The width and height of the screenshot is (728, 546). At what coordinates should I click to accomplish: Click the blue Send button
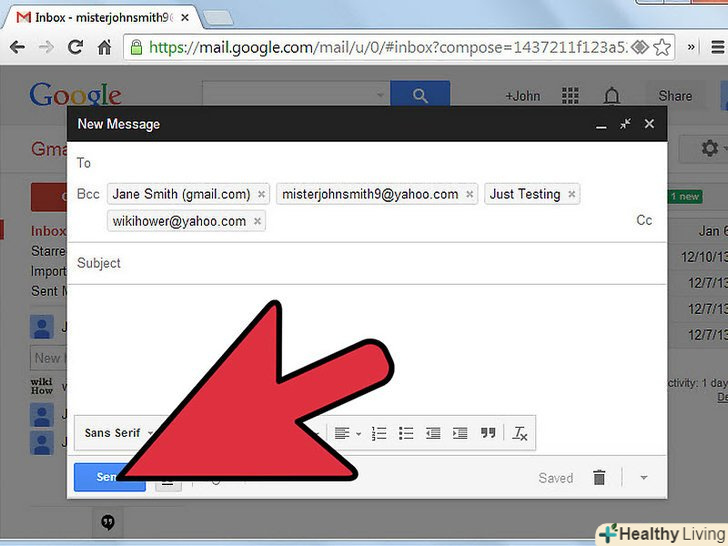(x=110, y=477)
